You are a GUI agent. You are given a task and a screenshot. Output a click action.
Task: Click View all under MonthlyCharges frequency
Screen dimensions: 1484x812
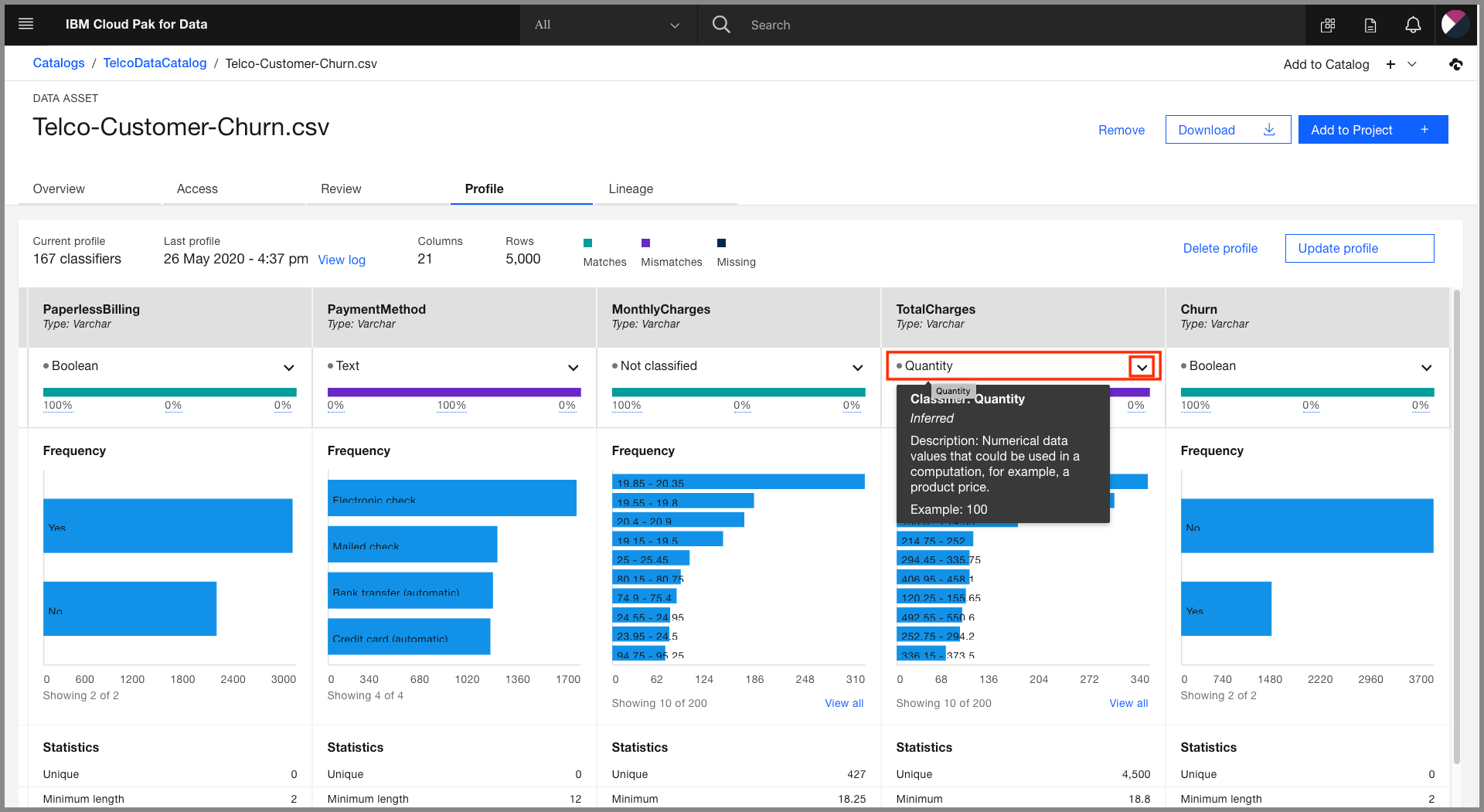843,703
